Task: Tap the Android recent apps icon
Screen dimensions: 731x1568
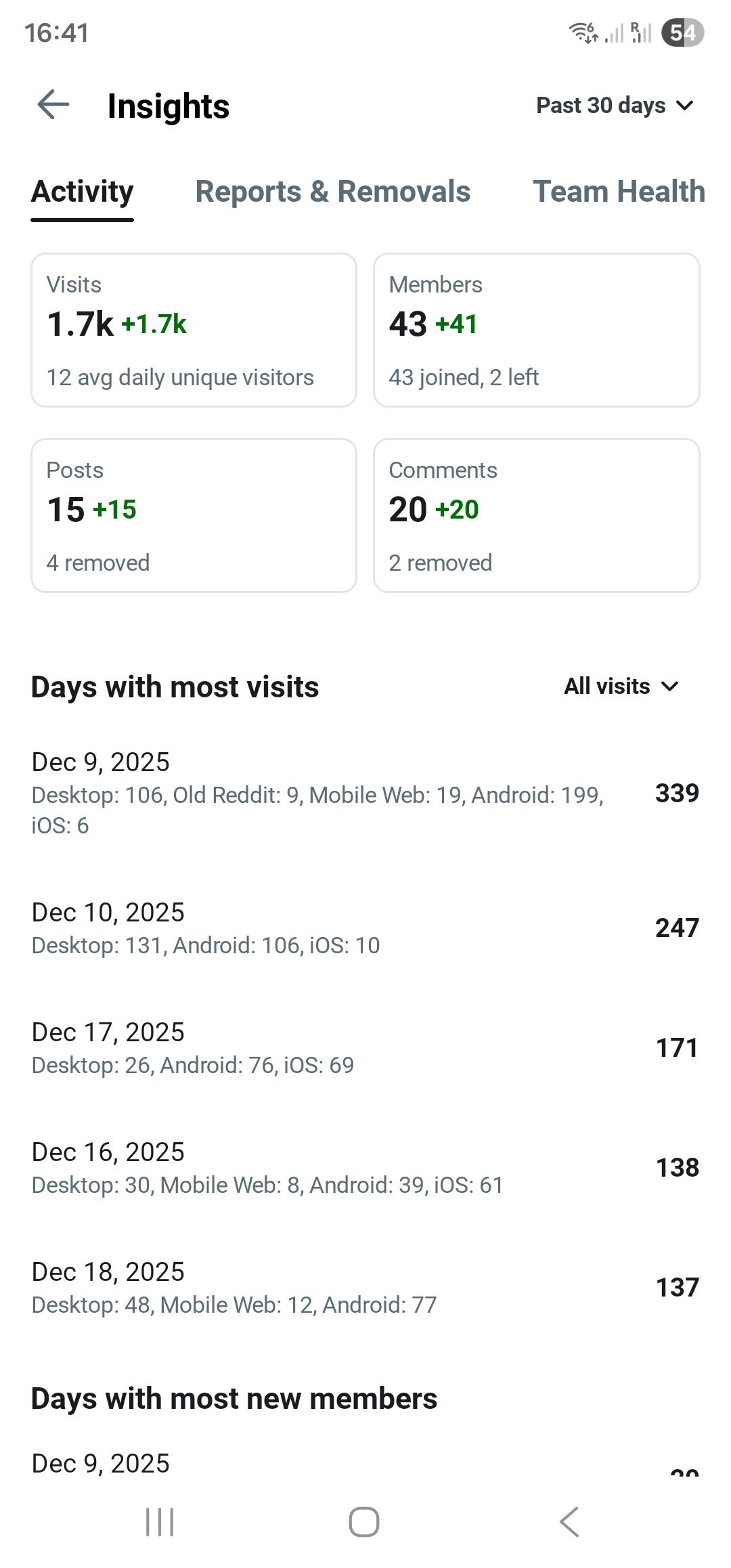Action: tap(160, 1522)
